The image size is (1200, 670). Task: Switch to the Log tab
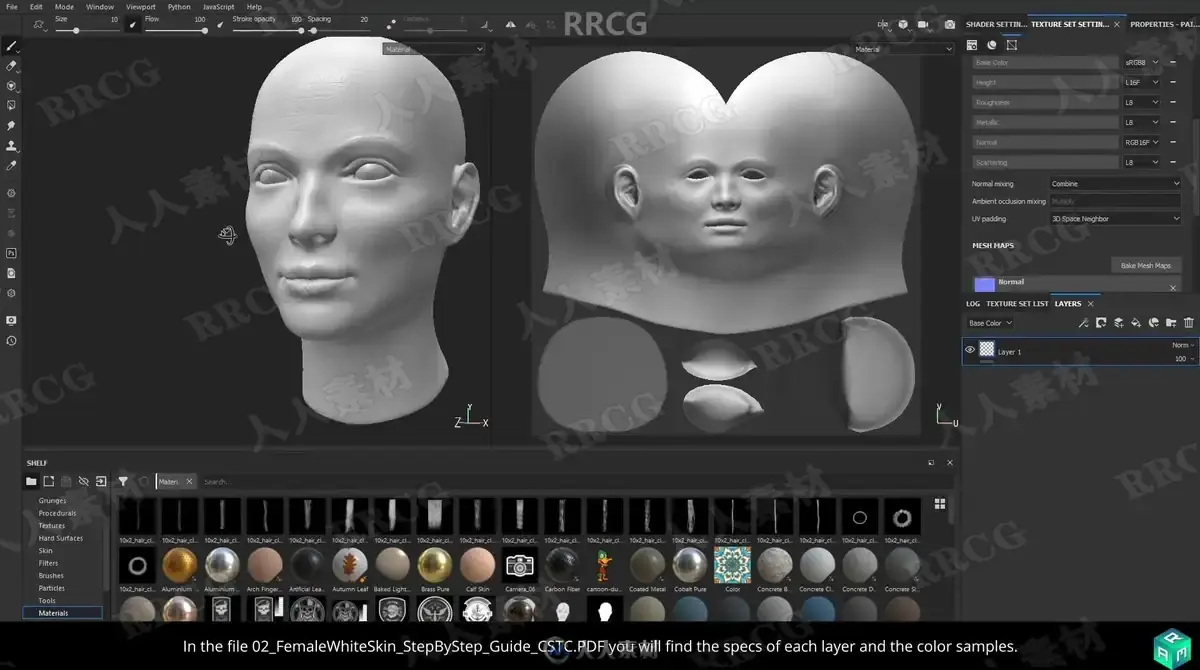tap(973, 303)
